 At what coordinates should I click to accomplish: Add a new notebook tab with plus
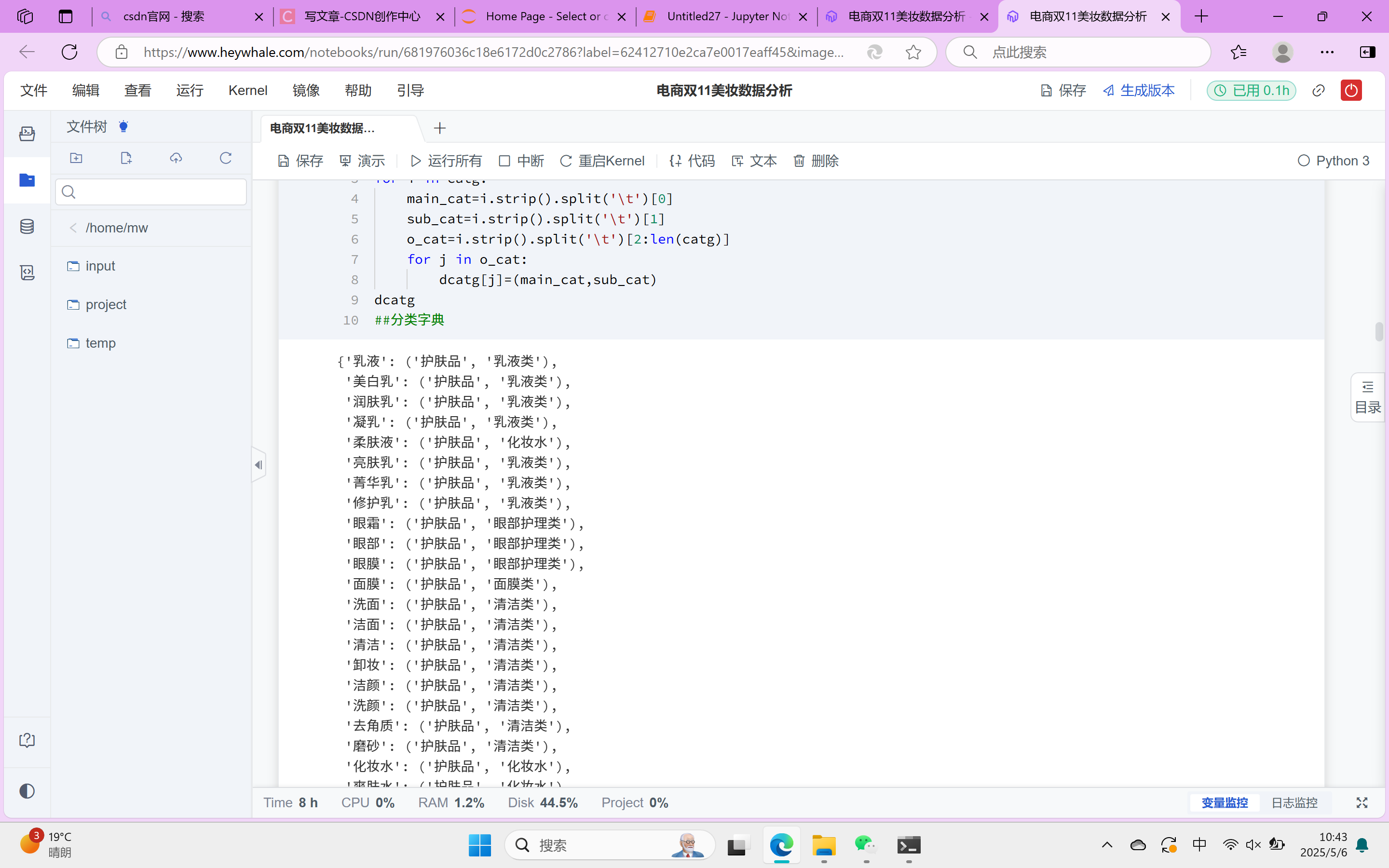click(x=440, y=128)
